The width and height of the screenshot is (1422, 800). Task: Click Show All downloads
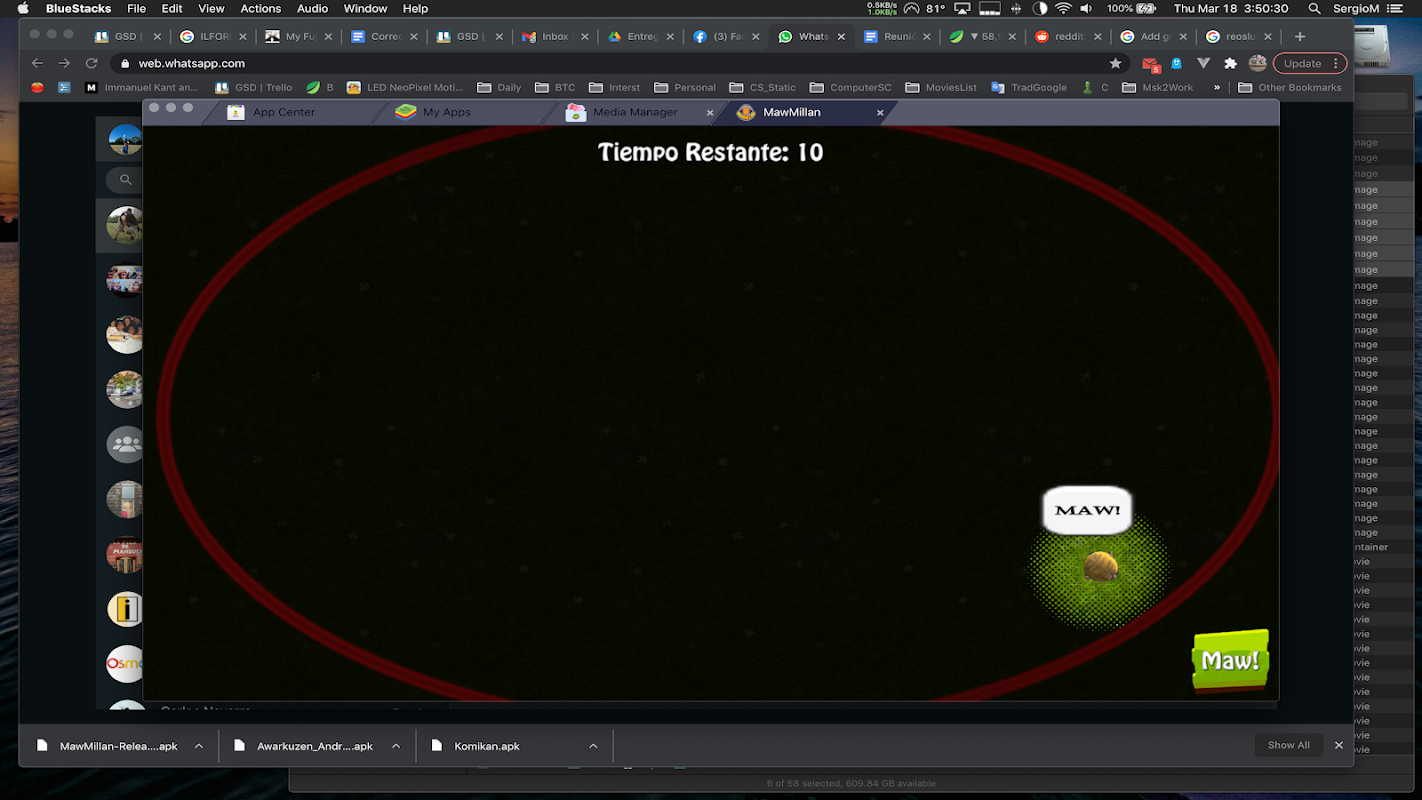tap(1288, 745)
